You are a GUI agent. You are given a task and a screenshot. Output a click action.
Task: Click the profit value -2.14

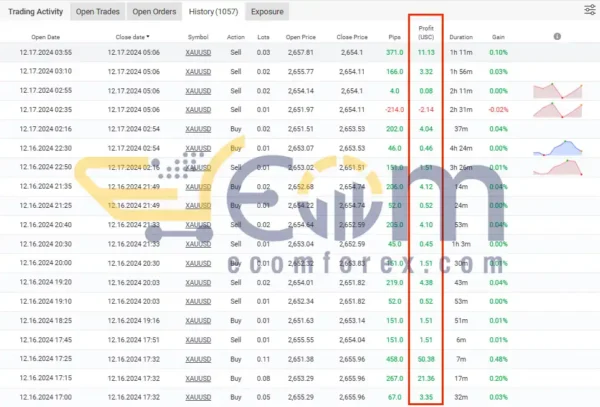pos(426,110)
